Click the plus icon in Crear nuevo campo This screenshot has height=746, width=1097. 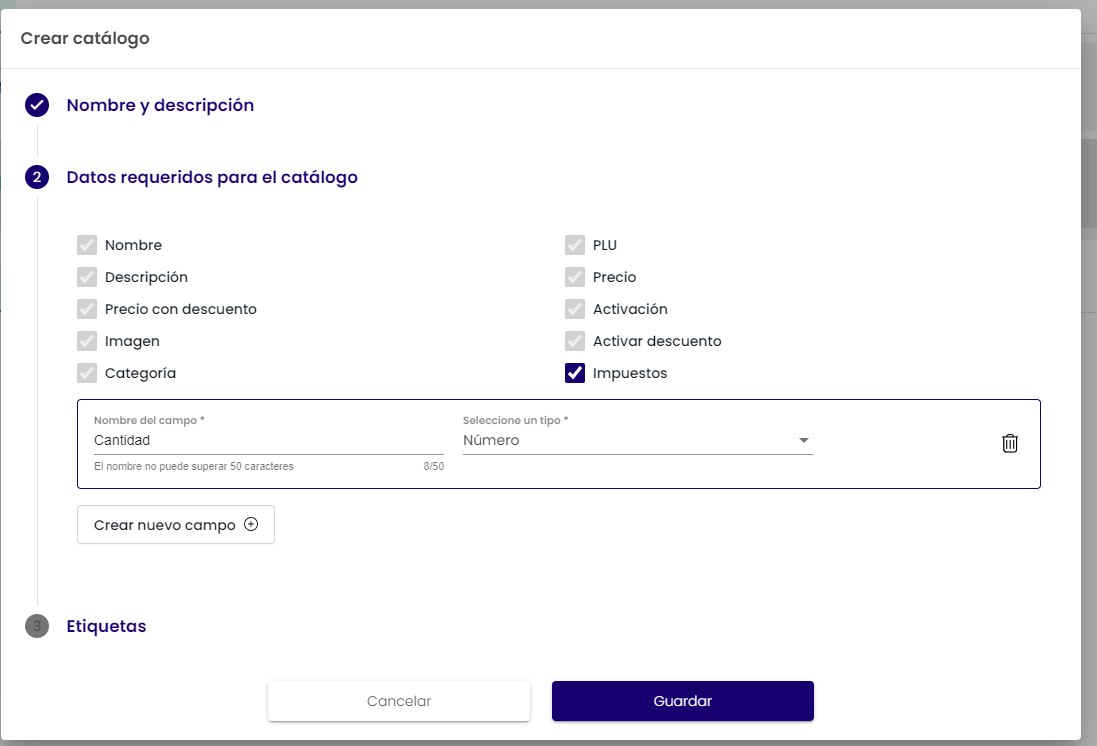coord(251,525)
